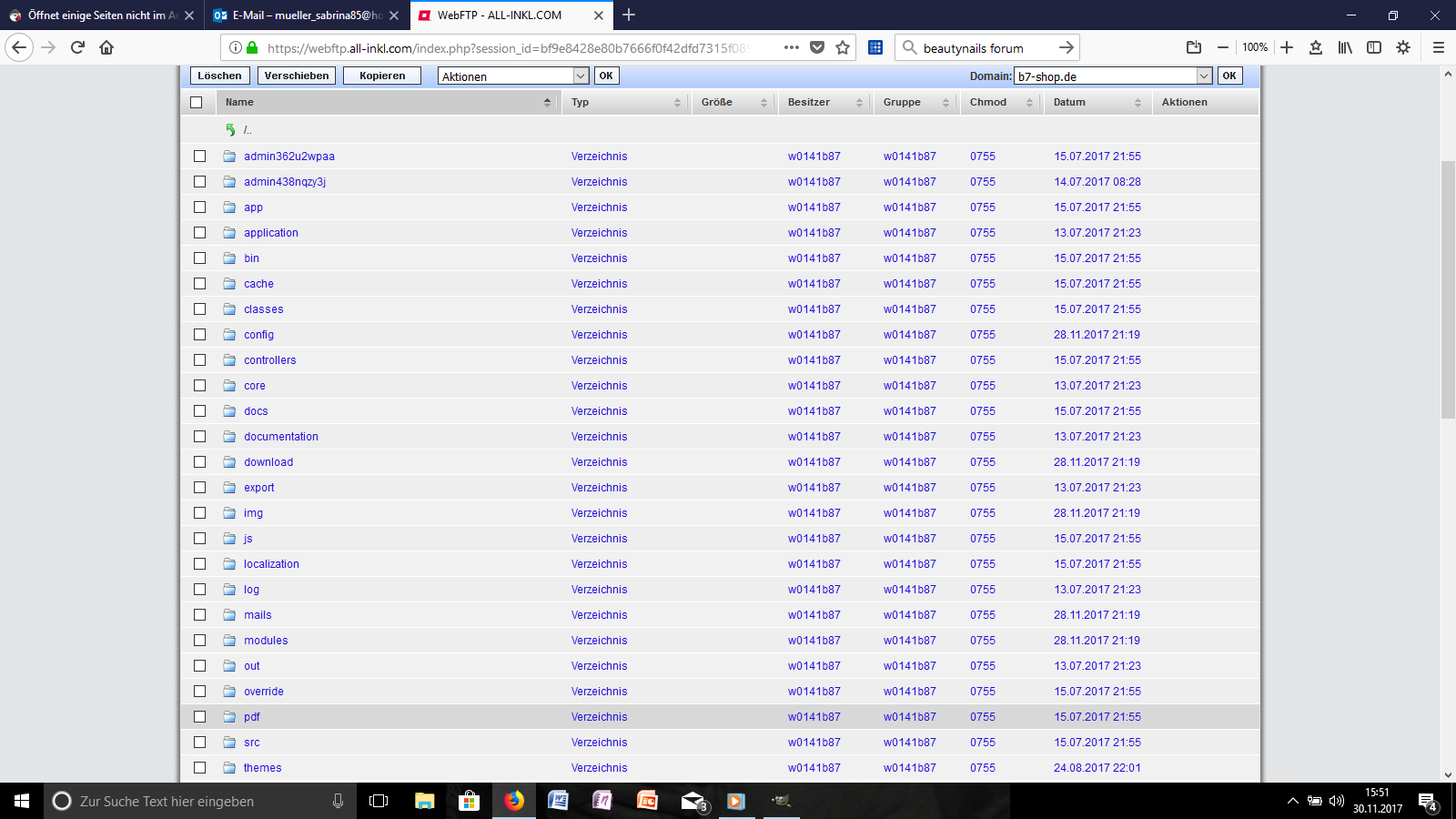Open the bookmarks menu star-tray icon
The width and height of the screenshot is (1456, 819).
[1316, 47]
